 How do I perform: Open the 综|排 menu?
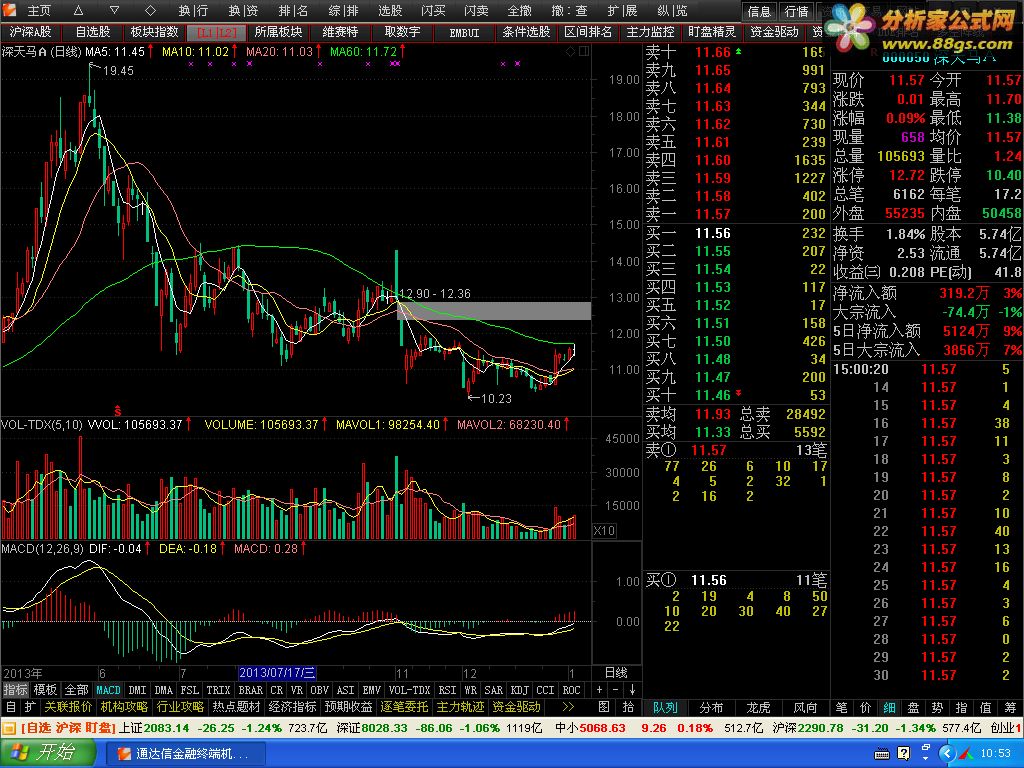pos(344,10)
